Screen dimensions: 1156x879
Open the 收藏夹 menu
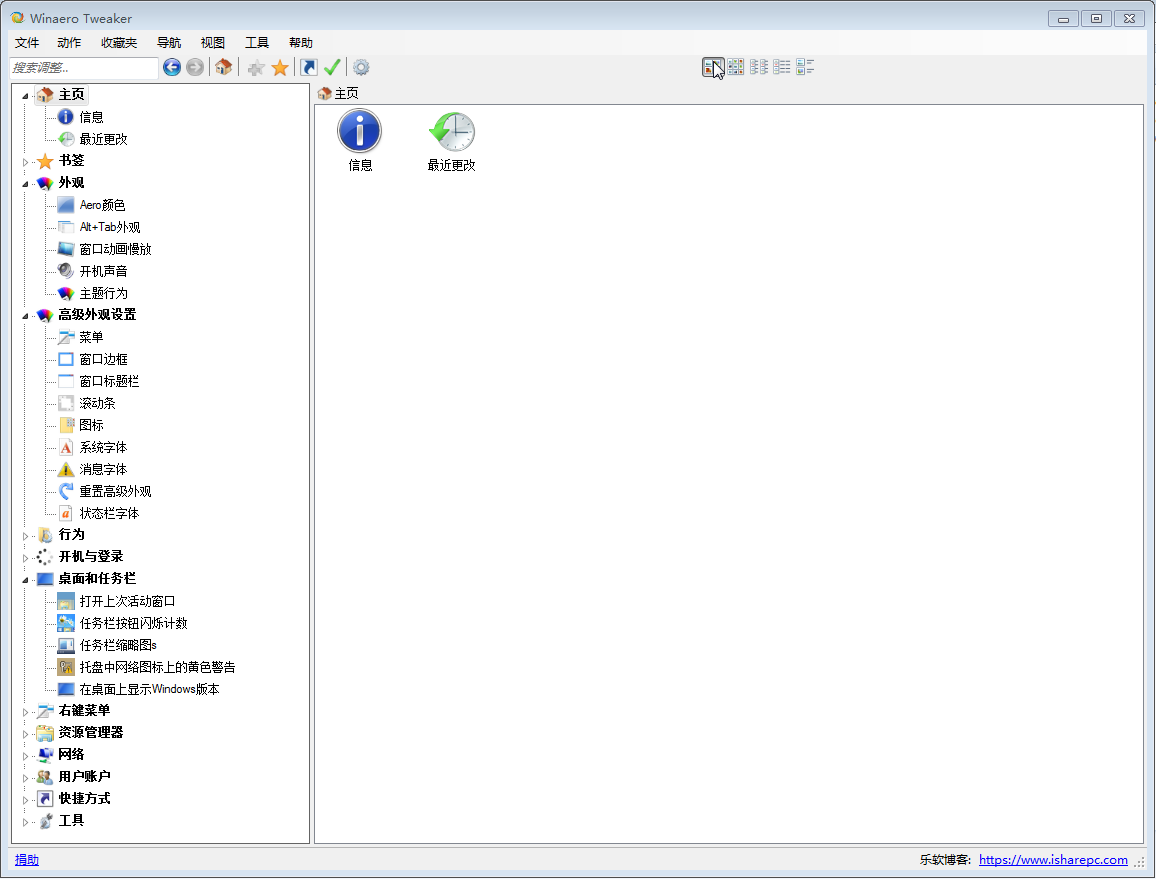point(119,43)
